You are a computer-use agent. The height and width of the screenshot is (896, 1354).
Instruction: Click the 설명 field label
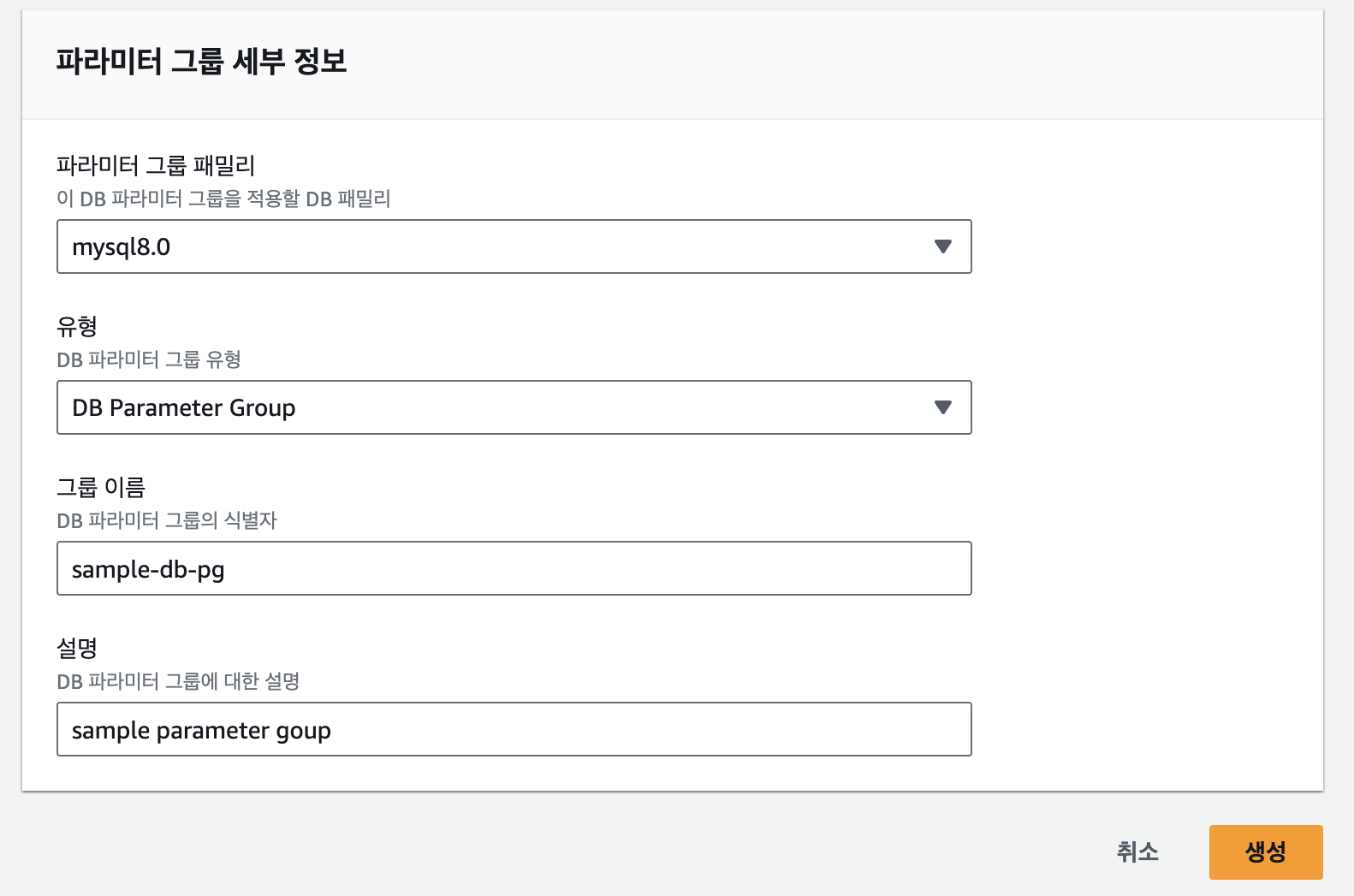point(77,648)
